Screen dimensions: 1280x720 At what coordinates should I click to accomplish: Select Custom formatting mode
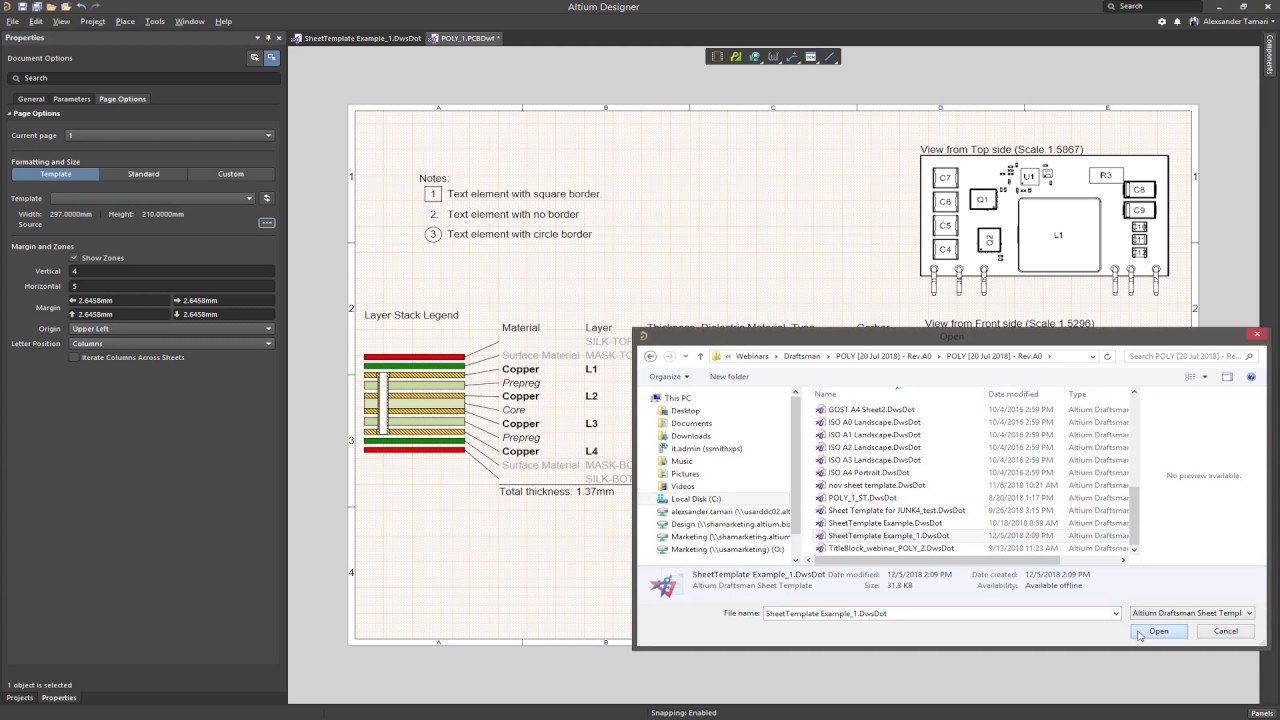tap(231, 174)
